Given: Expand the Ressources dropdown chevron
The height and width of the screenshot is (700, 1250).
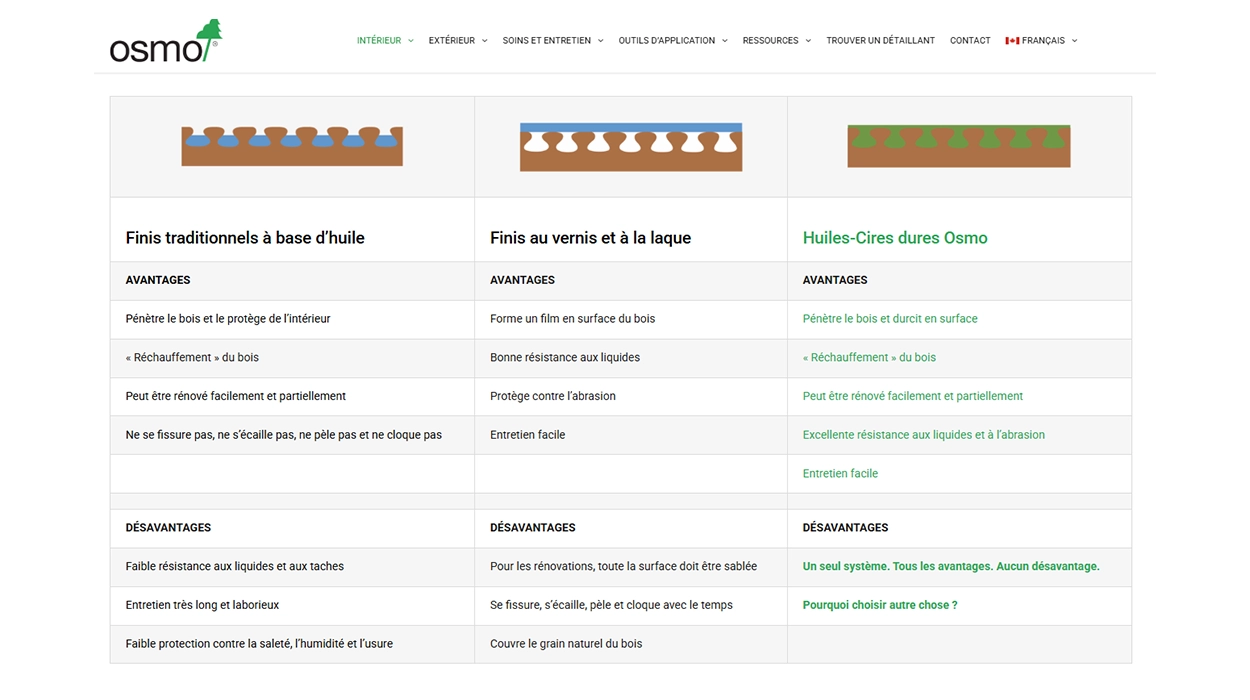Looking at the screenshot, I should [x=808, y=41].
